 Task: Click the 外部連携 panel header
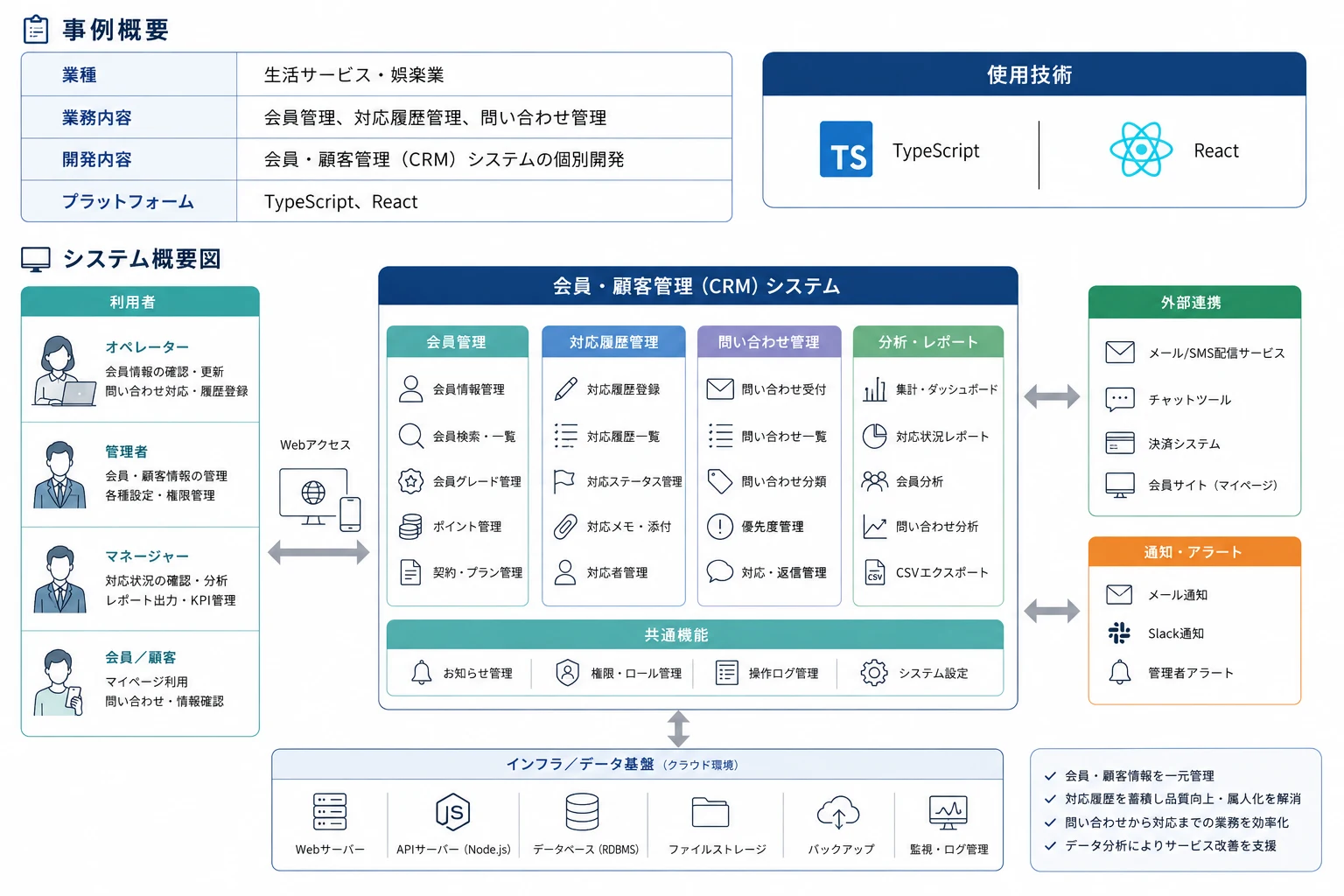1194,302
